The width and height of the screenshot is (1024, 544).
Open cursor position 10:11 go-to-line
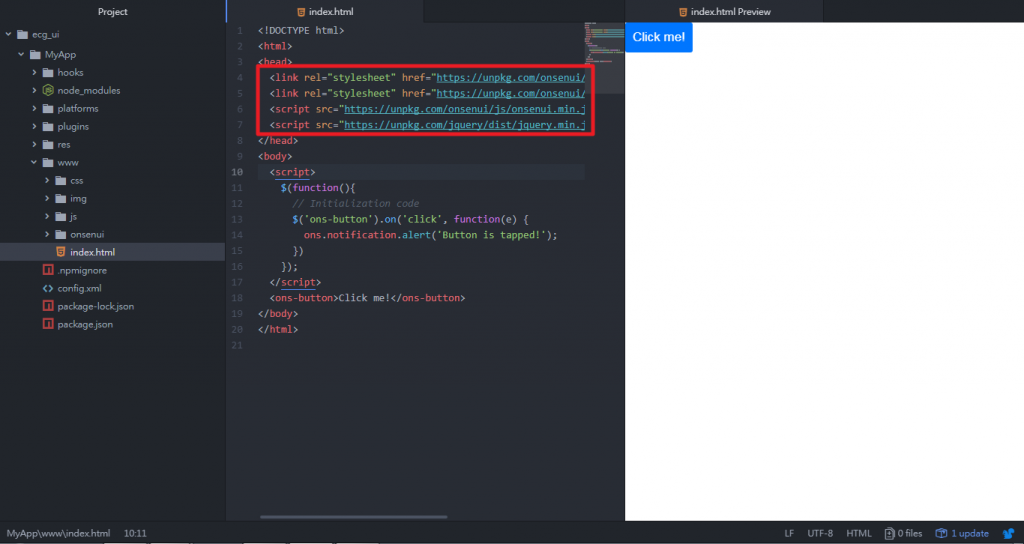pyautogui.click(x=135, y=534)
